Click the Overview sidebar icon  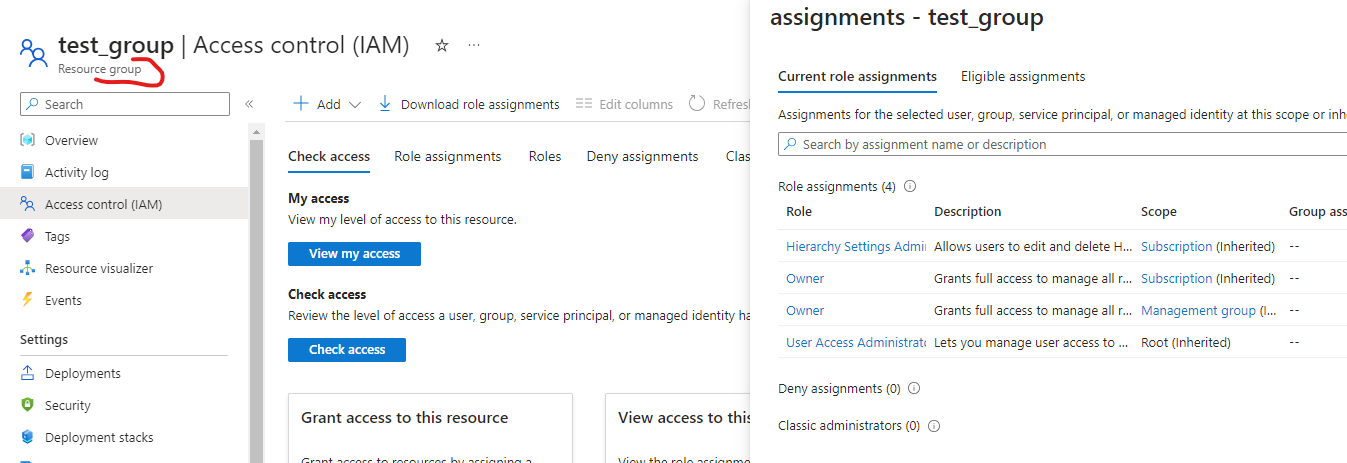28,140
